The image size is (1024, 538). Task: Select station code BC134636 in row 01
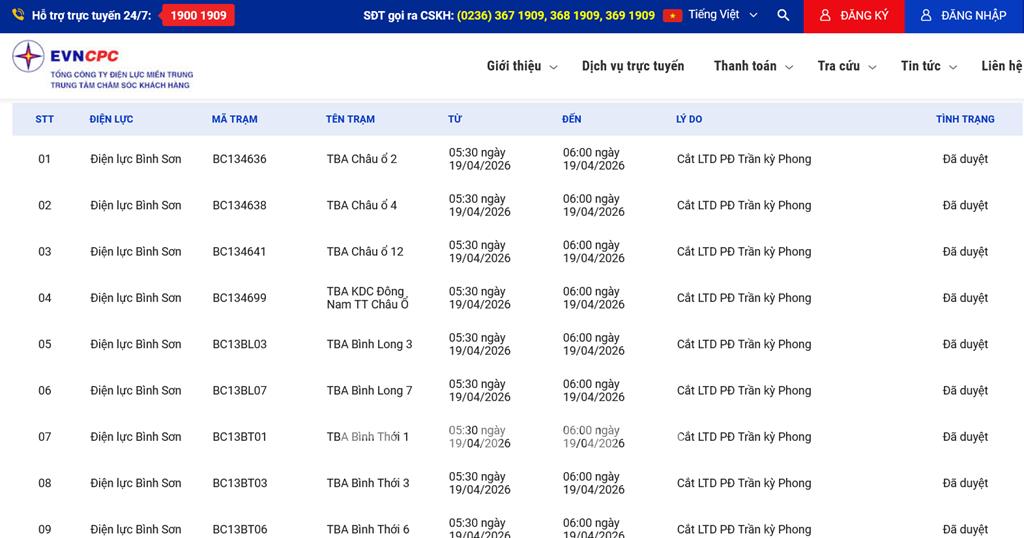coord(239,159)
